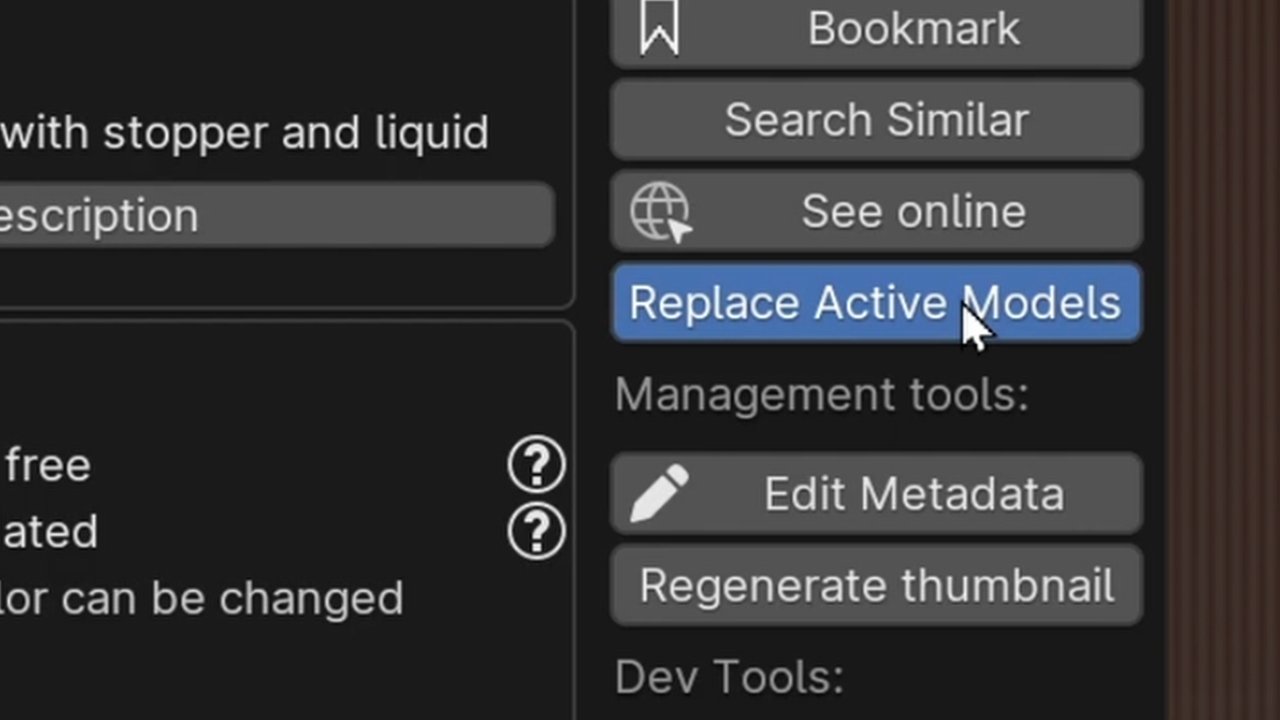Click the description field
This screenshot has width=1280, height=720.
click(x=277, y=215)
